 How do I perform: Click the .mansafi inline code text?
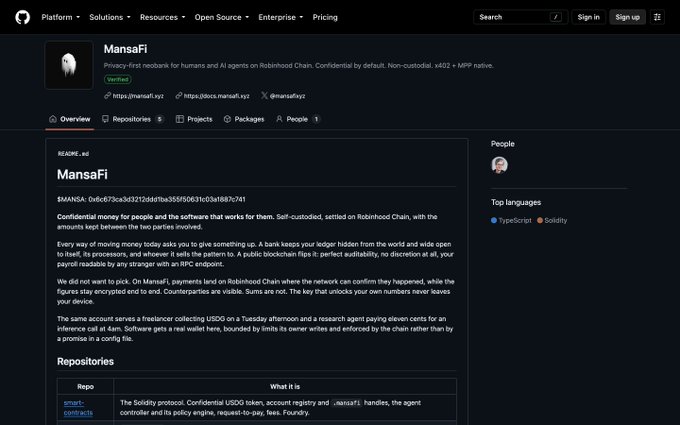click(347, 403)
